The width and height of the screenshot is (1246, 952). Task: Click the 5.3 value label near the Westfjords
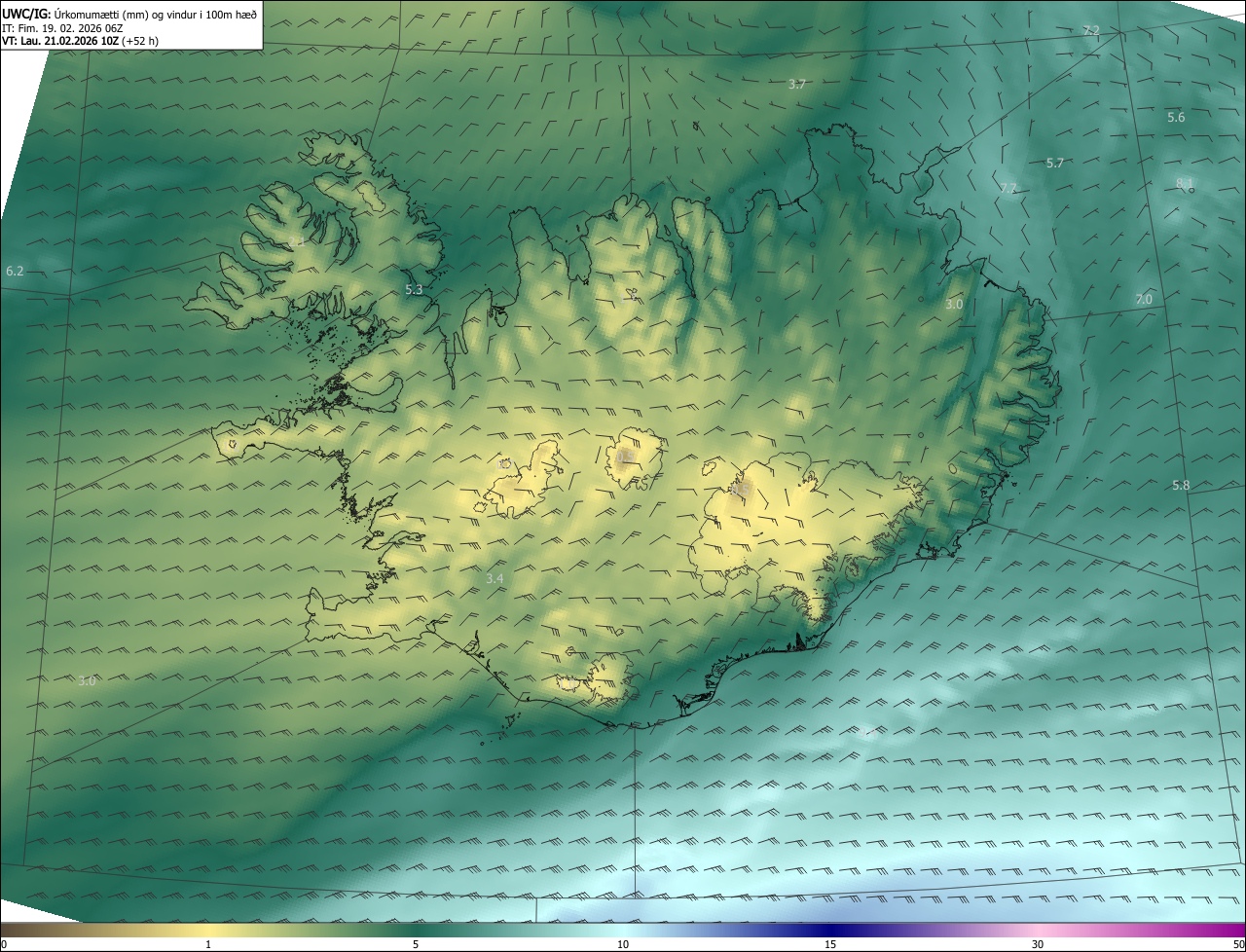pyautogui.click(x=414, y=290)
